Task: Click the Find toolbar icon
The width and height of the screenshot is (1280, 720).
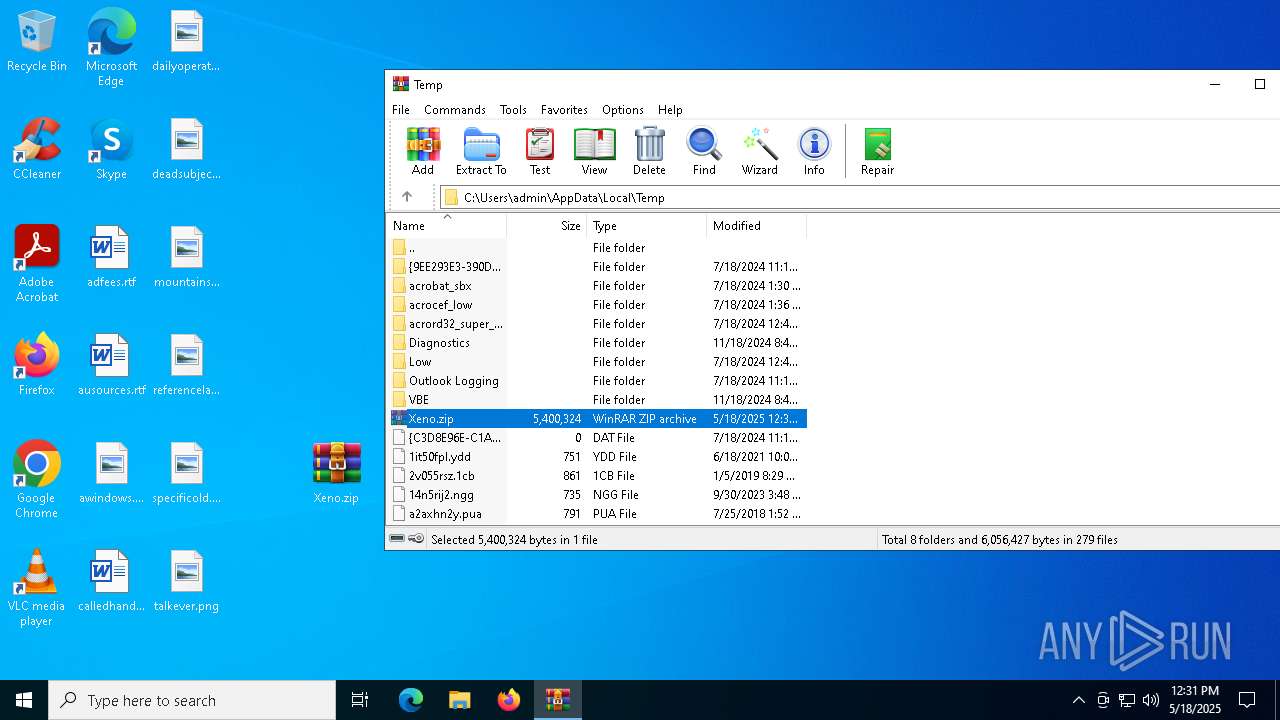Action: (704, 152)
